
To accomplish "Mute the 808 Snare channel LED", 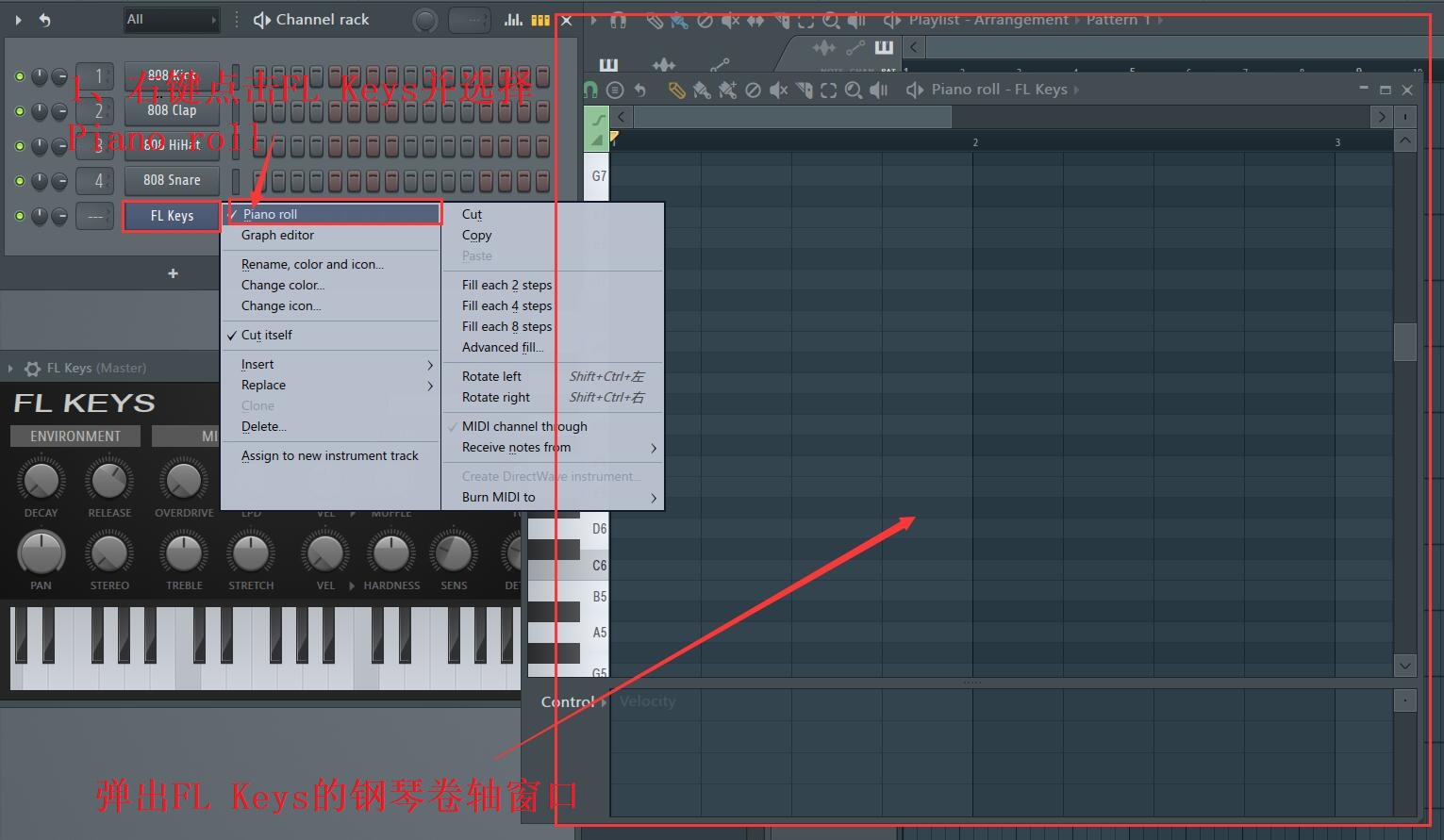I will coord(19,180).
